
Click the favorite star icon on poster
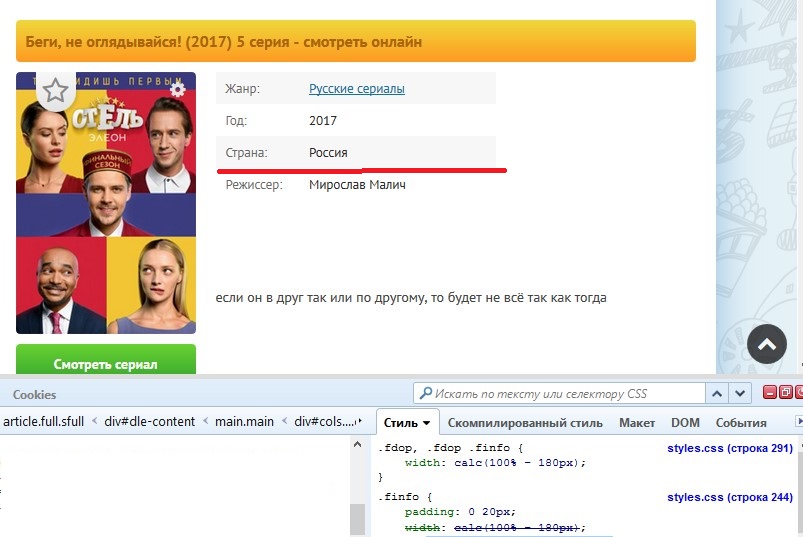point(55,91)
